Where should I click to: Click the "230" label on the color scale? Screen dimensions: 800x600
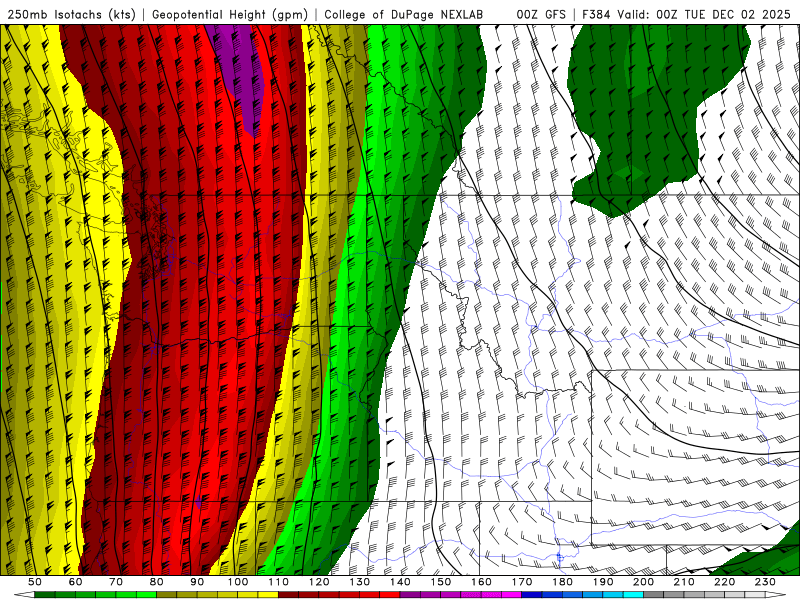point(765,582)
